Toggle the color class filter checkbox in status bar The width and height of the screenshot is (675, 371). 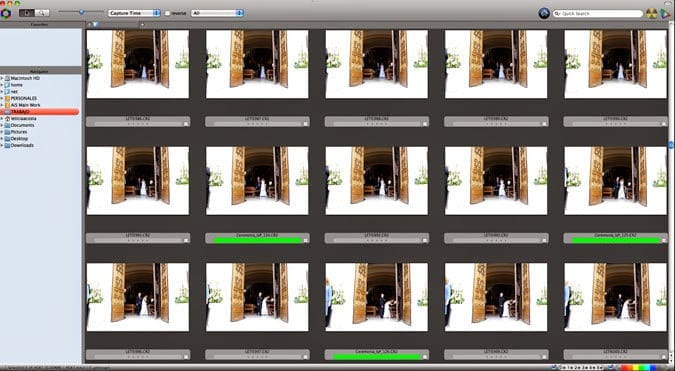pos(612,367)
